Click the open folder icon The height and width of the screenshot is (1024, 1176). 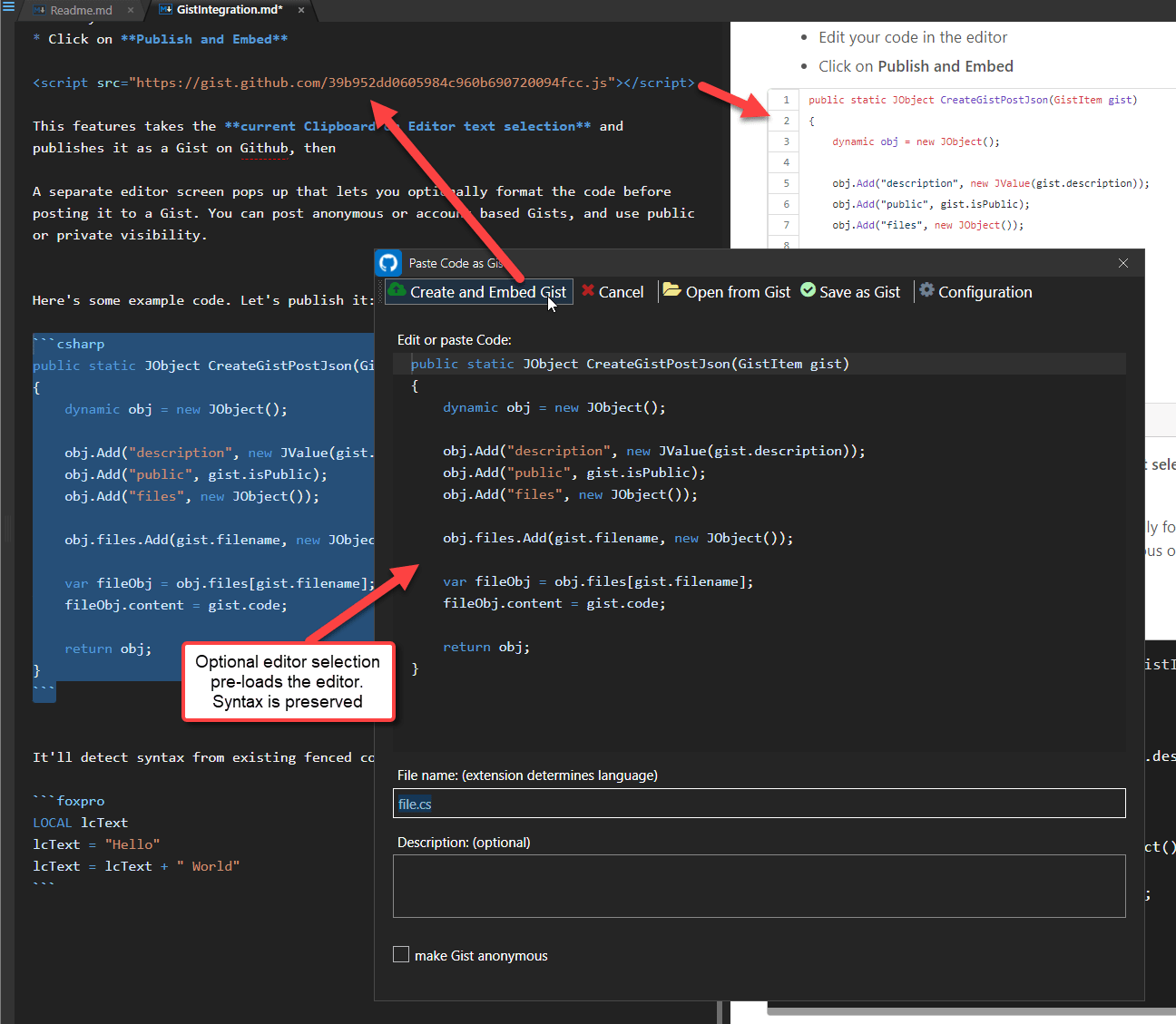(671, 290)
